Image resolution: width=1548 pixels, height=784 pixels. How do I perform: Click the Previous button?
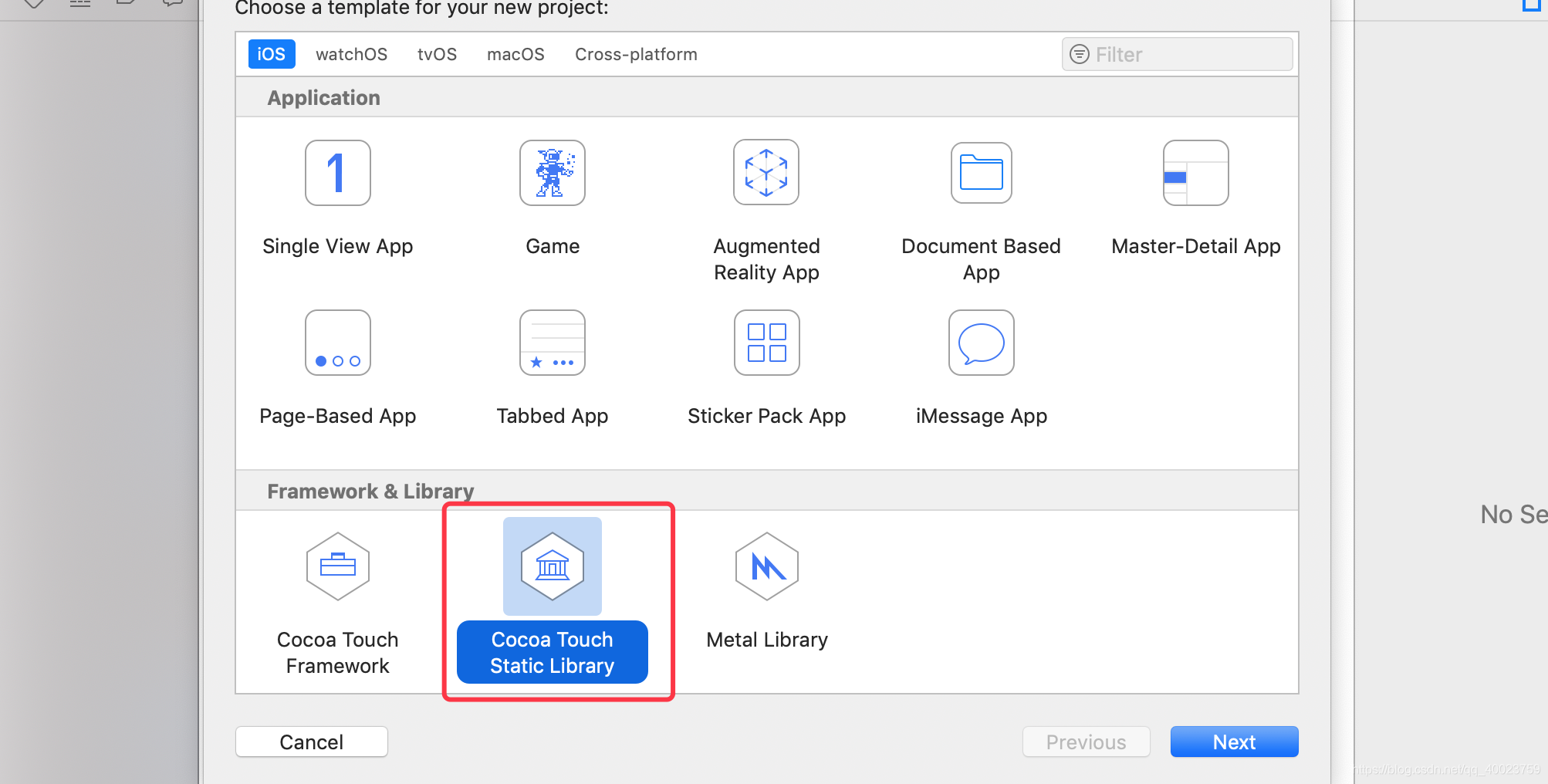(x=1087, y=742)
